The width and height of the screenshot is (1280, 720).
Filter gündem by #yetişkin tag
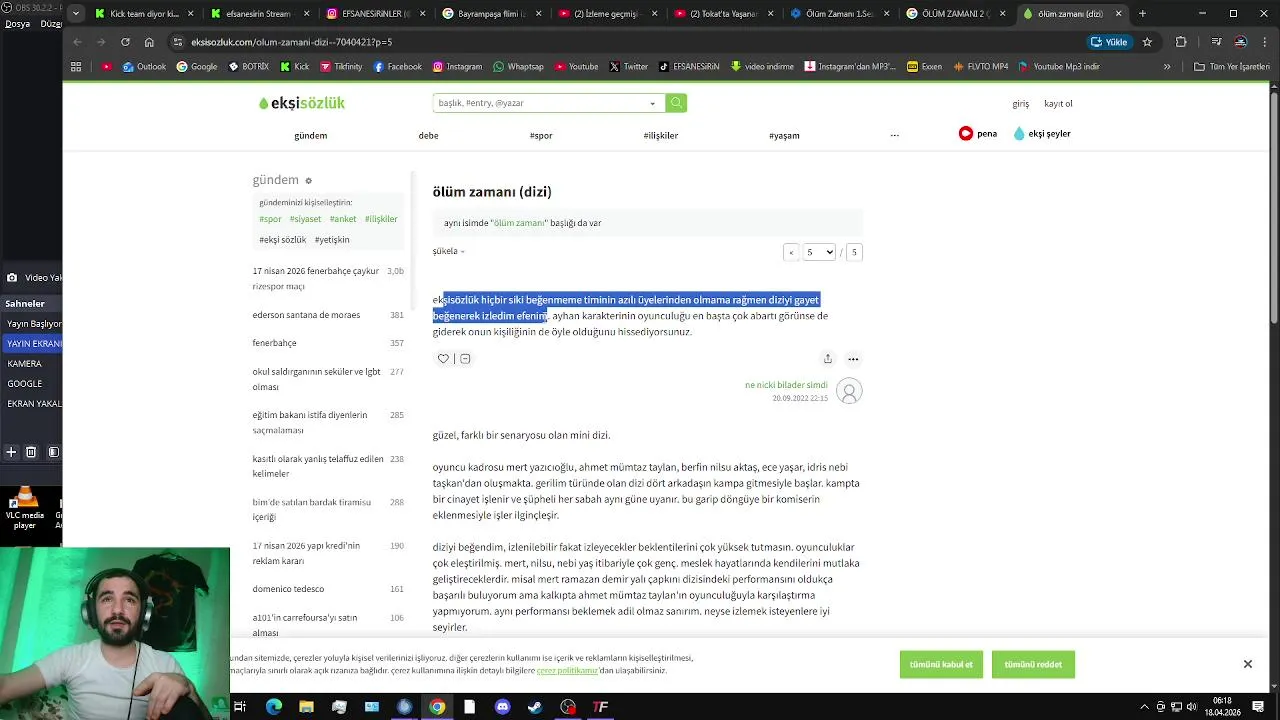pyautogui.click(x=332, y=240)
